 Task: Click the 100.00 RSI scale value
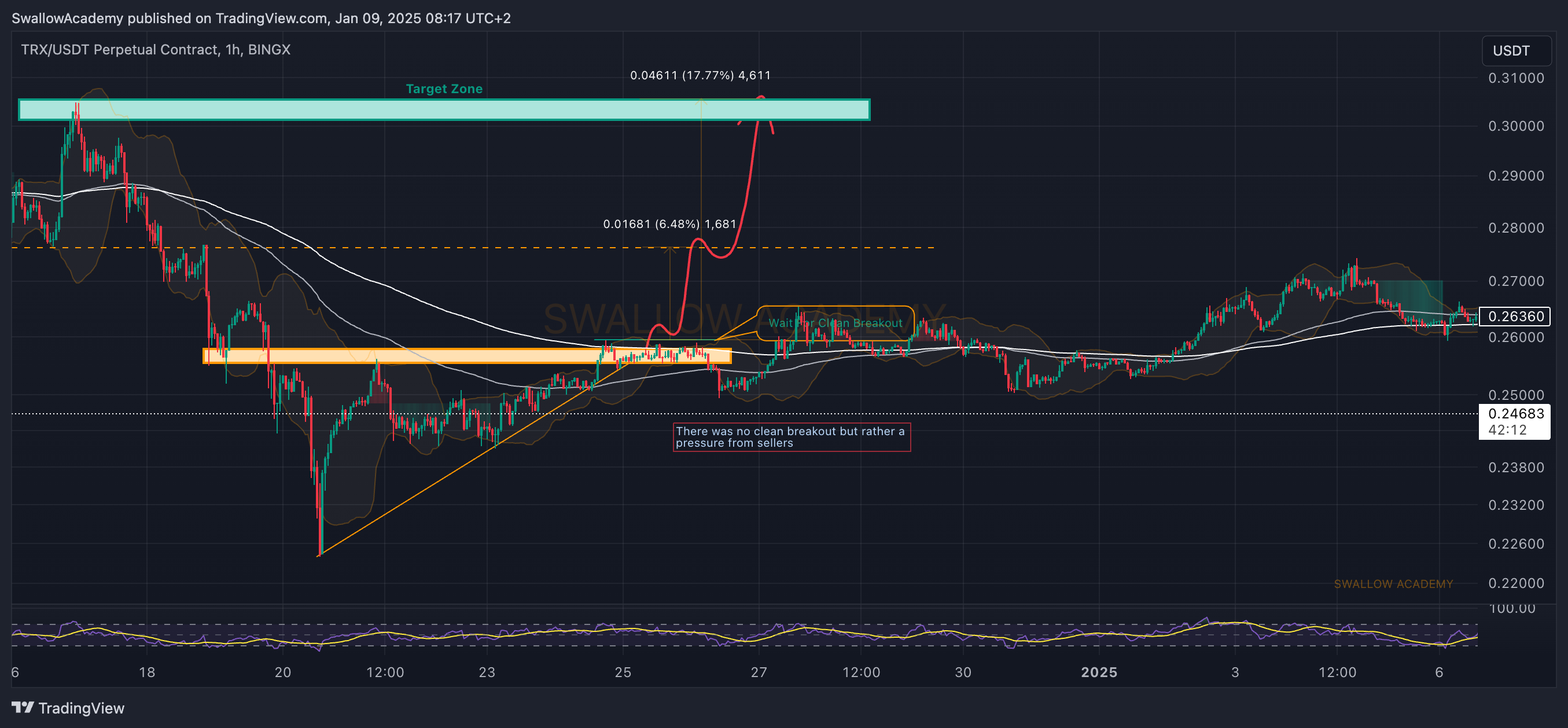coord(1512,608)
